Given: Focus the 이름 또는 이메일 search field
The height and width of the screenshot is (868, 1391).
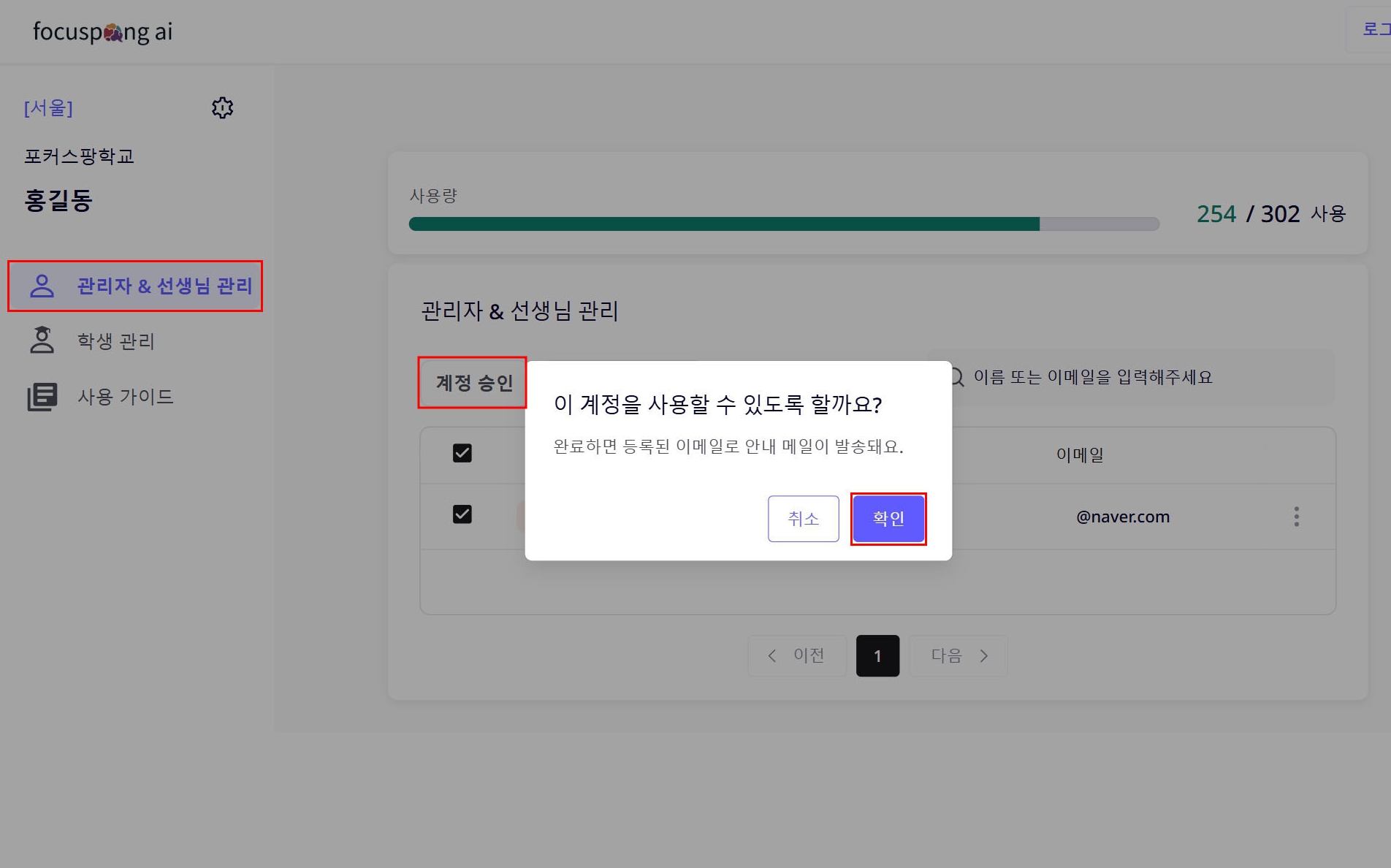Looking at the screenshot, I should click(x=1131, y=377).
